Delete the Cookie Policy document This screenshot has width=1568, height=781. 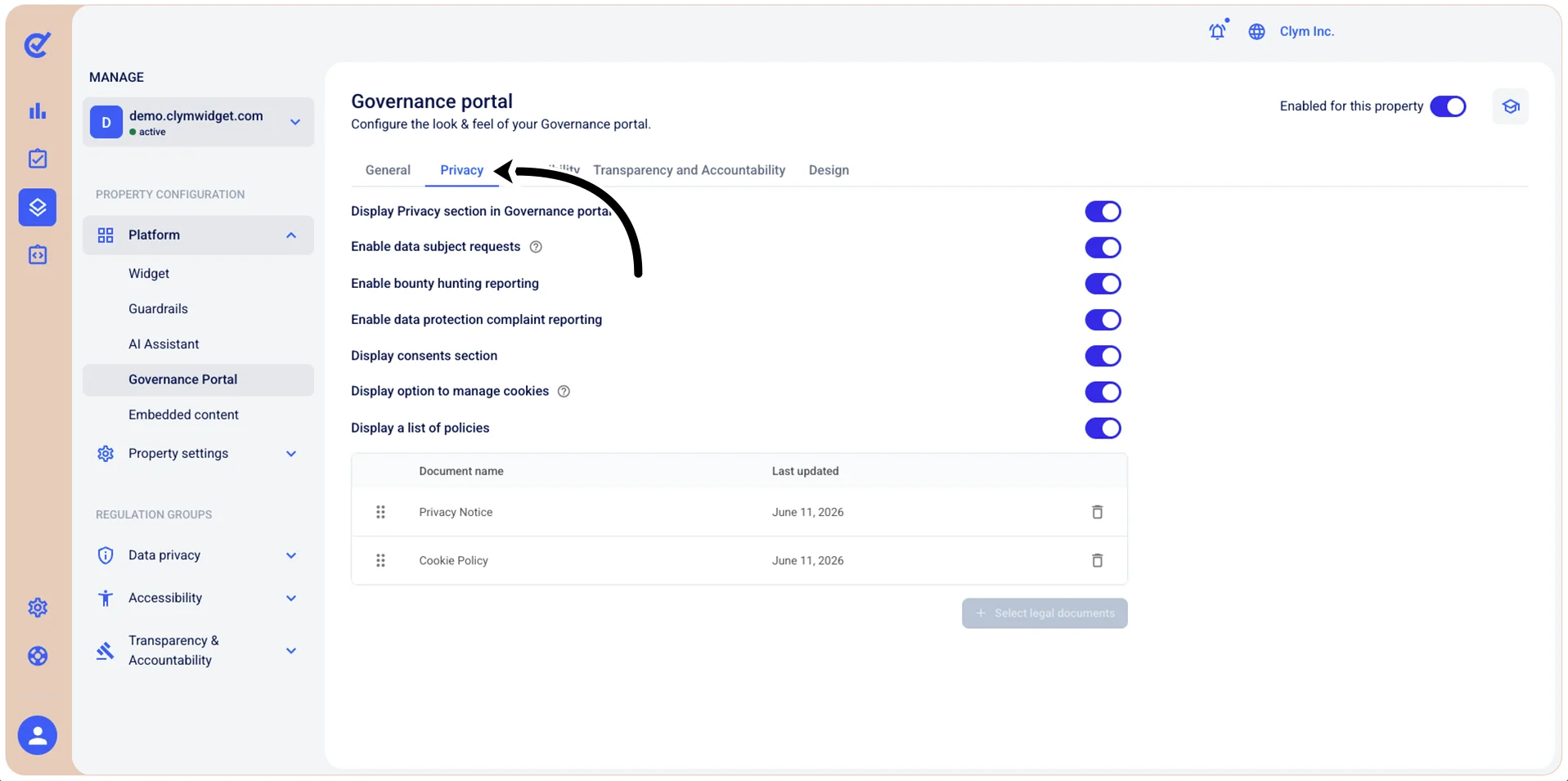pos(1098,560)
